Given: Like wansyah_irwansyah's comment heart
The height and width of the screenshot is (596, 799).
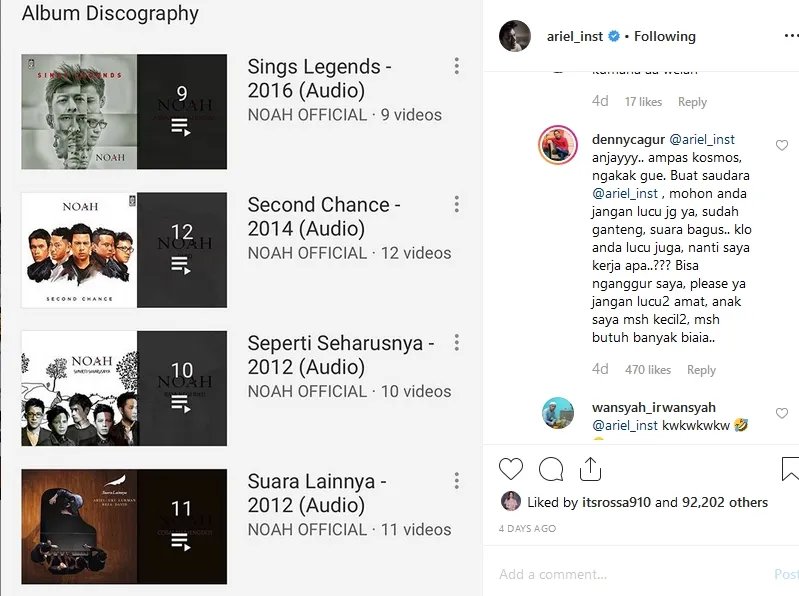Looking at the screenshot, I should point(782,412).
